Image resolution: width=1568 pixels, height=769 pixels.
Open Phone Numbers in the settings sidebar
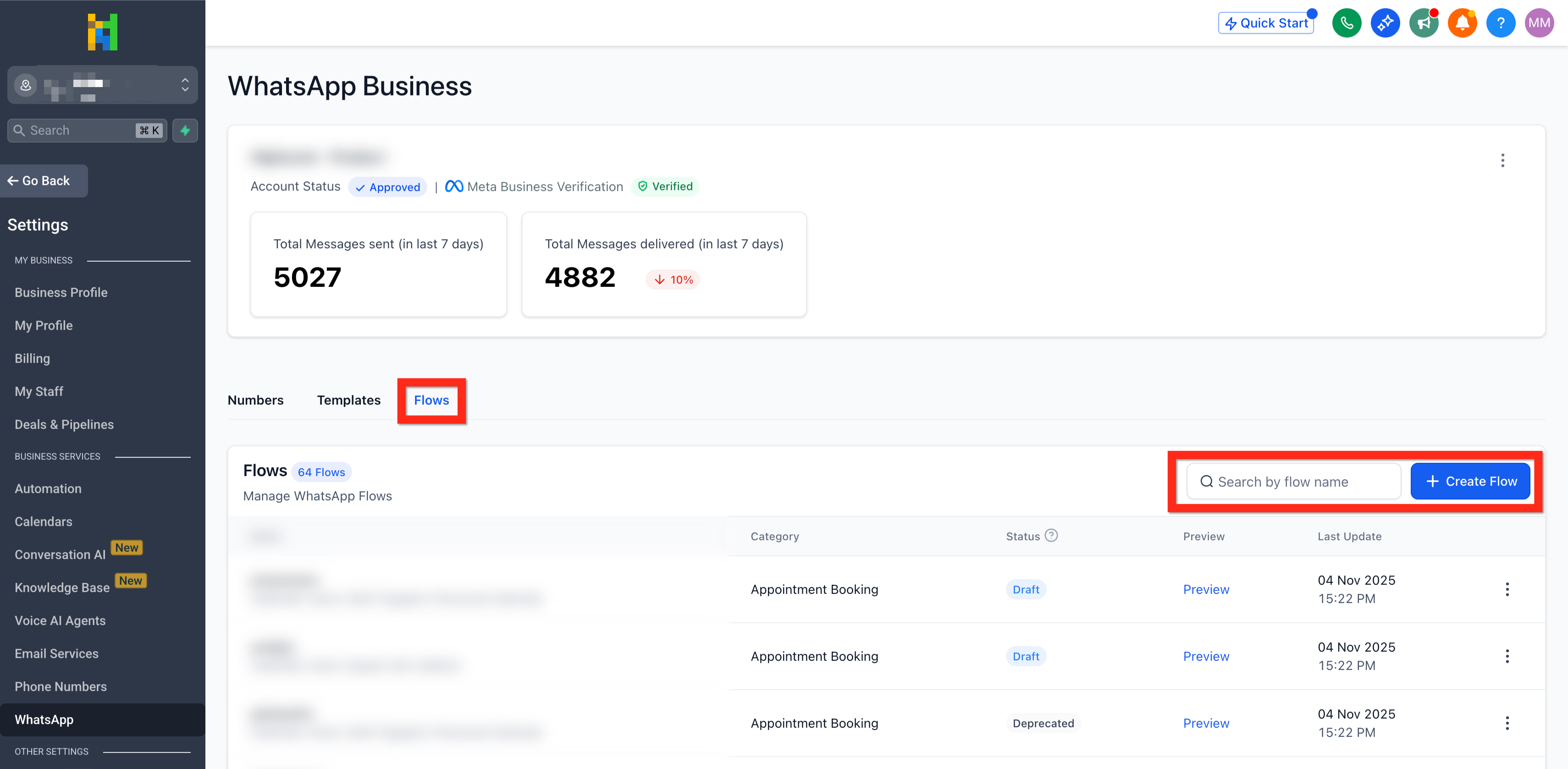[60, 686]
